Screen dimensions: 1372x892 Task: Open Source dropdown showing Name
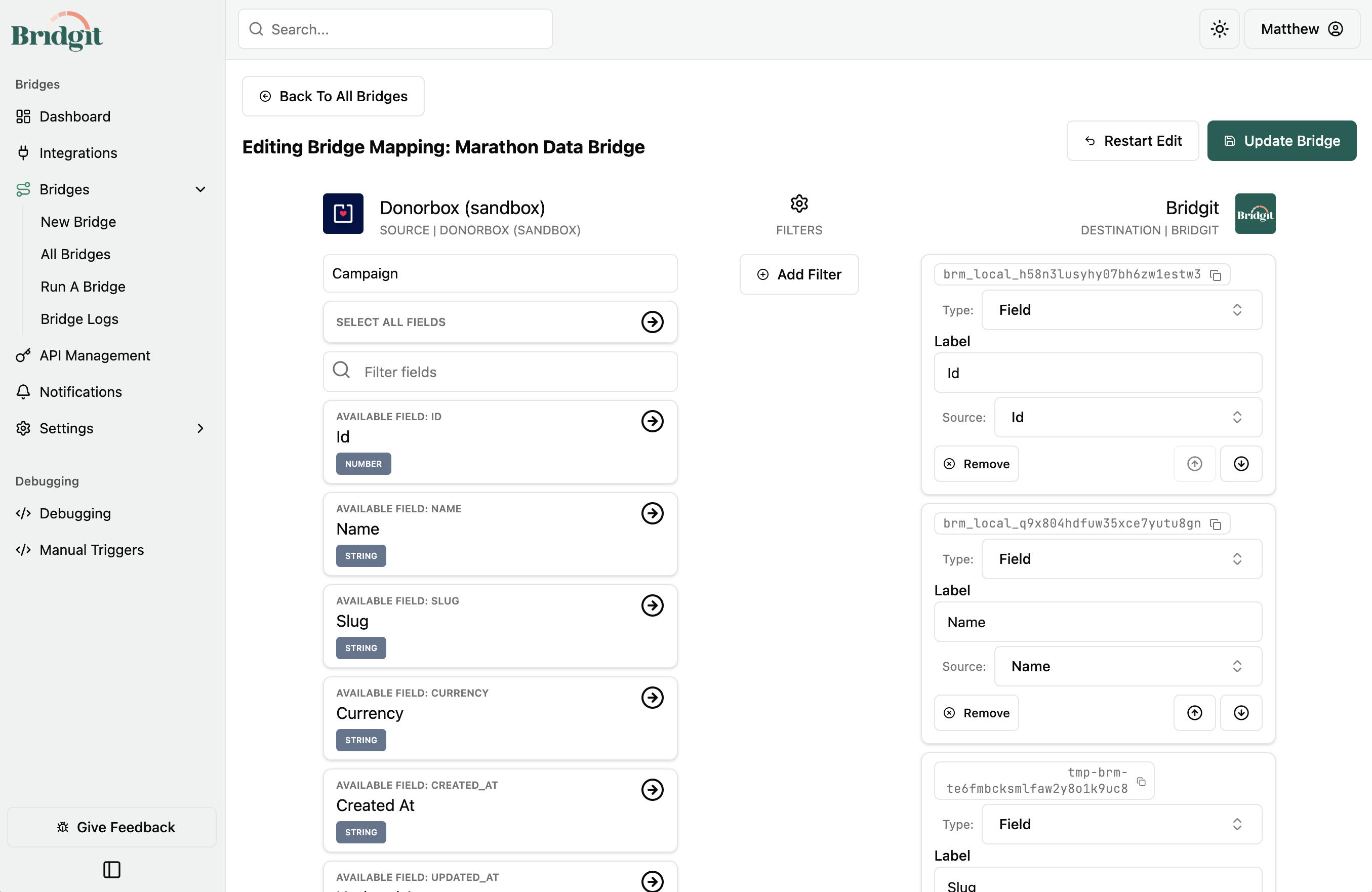(1127, 666)
